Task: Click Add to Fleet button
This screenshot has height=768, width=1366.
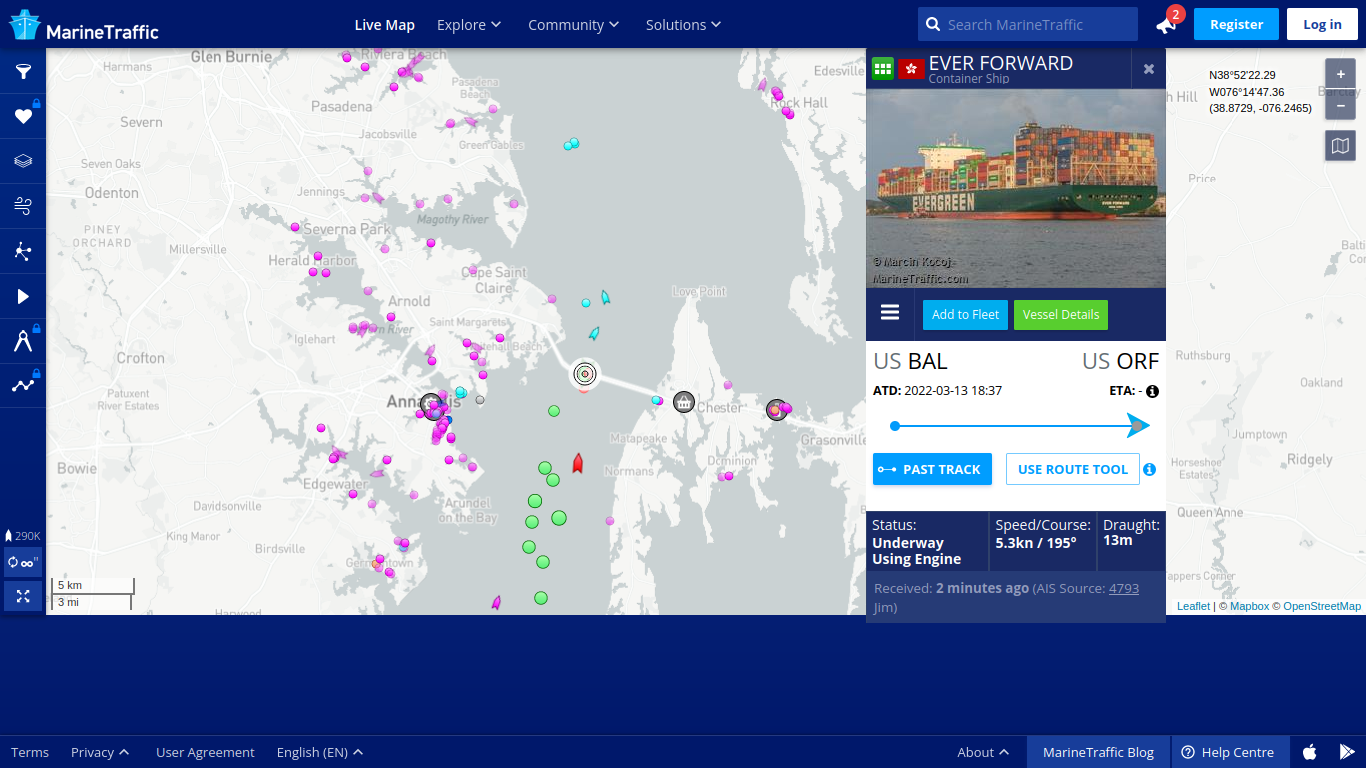Action: point(965,314)
